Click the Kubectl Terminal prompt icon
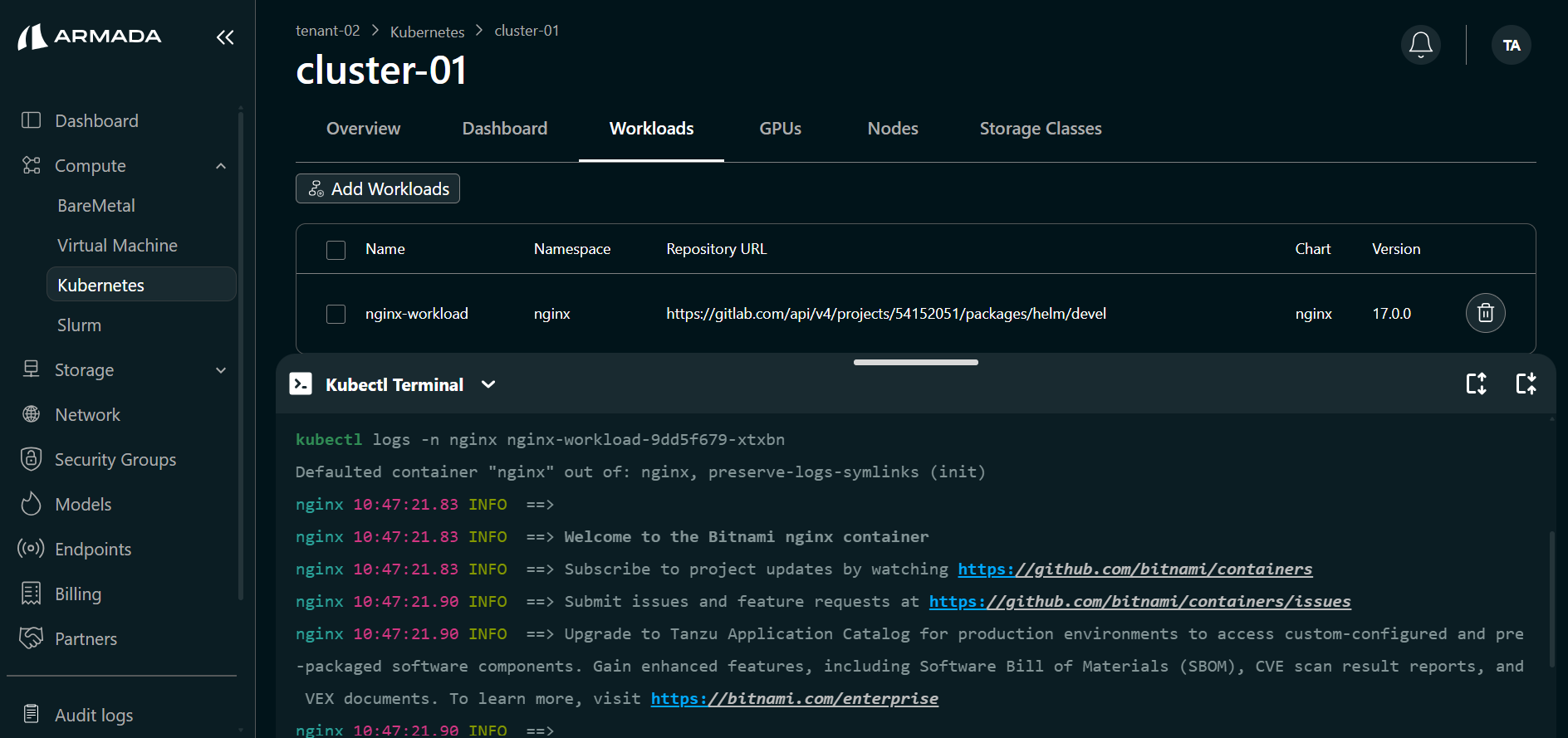This screenshot has width=1568, height=738. point(301,384)
